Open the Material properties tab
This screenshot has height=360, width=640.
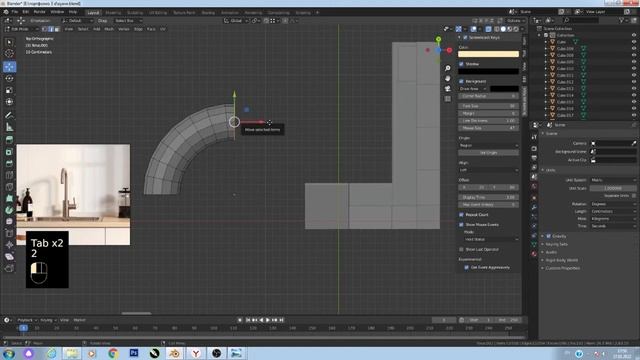click(534, 253)
